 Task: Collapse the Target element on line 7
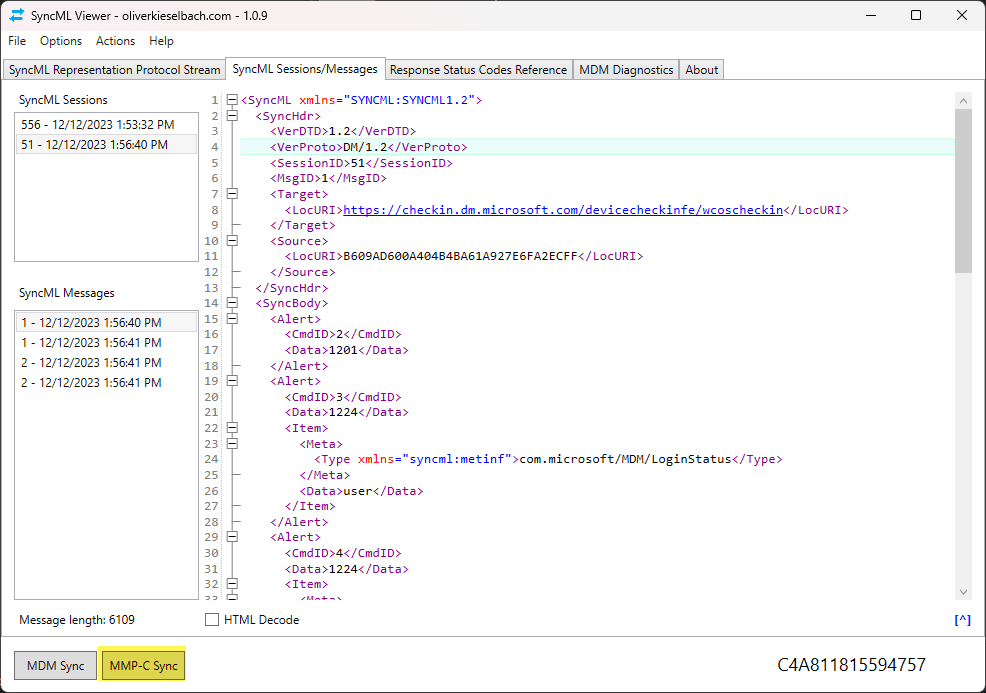click(x=232, y=193)
